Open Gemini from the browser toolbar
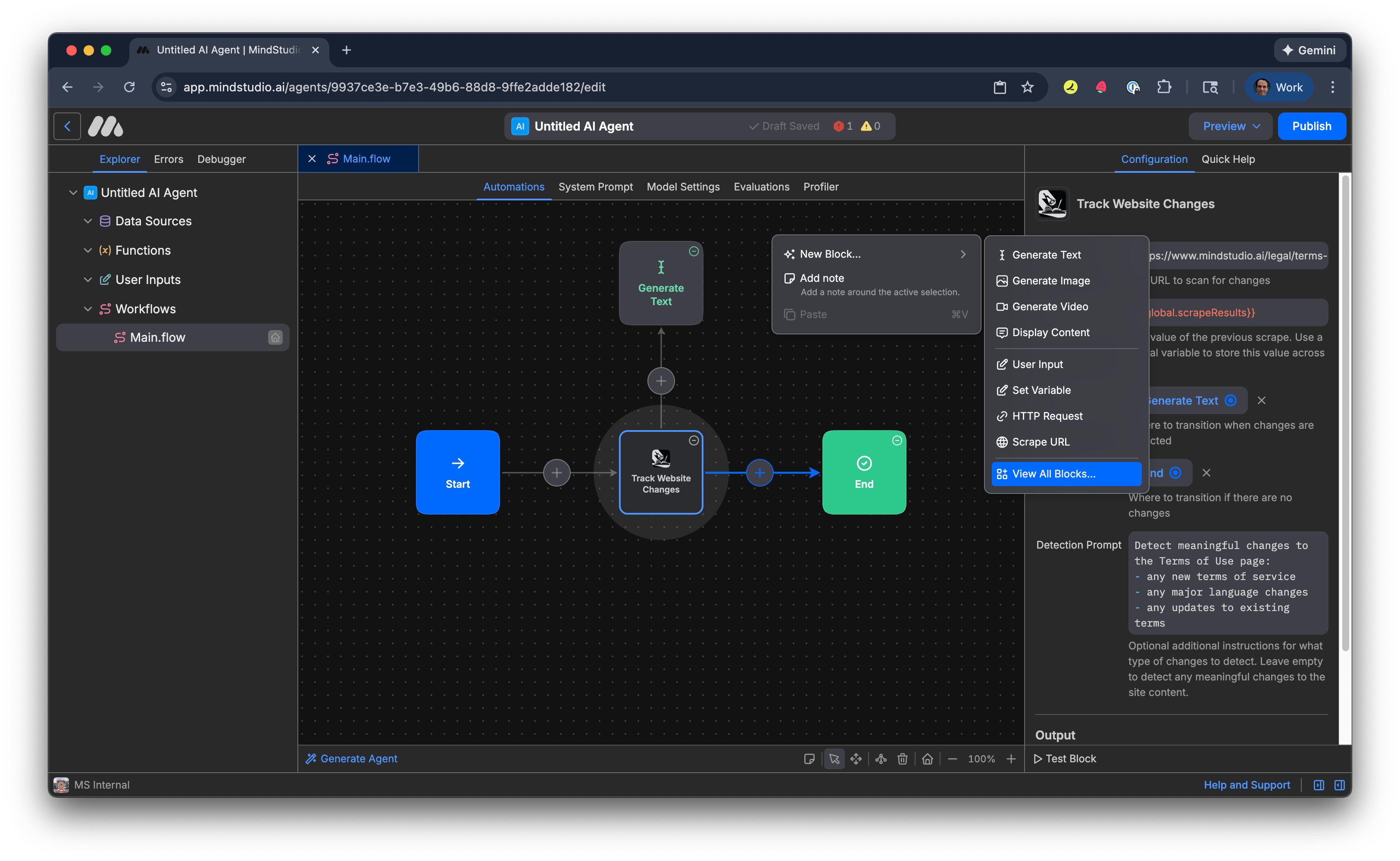The height and width of the screenshot is (861, 1400). (x=1309, y=50)
